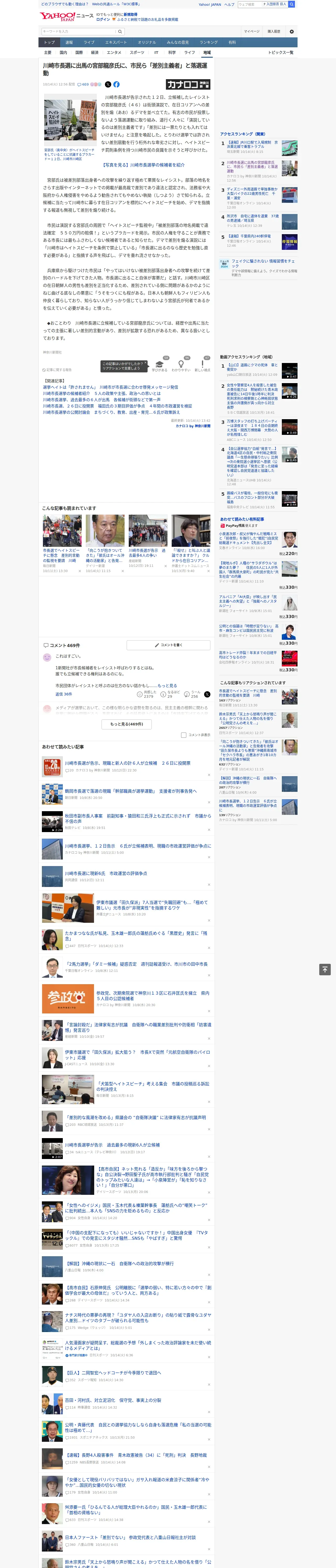
Task: Open Webの共通ルール「W3C標準」 link
Action: point(116,4)
